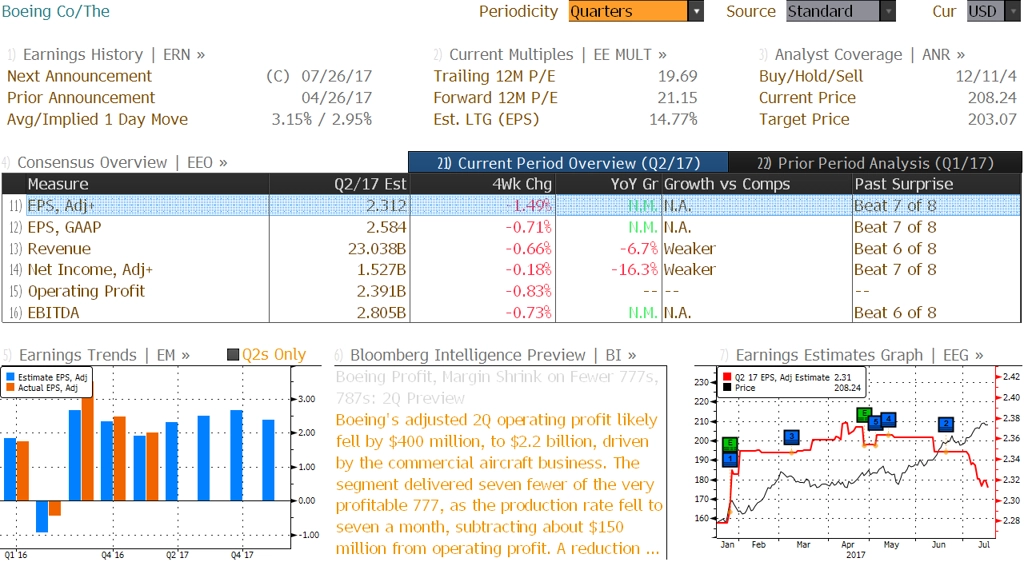Click event marker 1 on the estimates graph
1024x562 pixels.
point(730,459)
